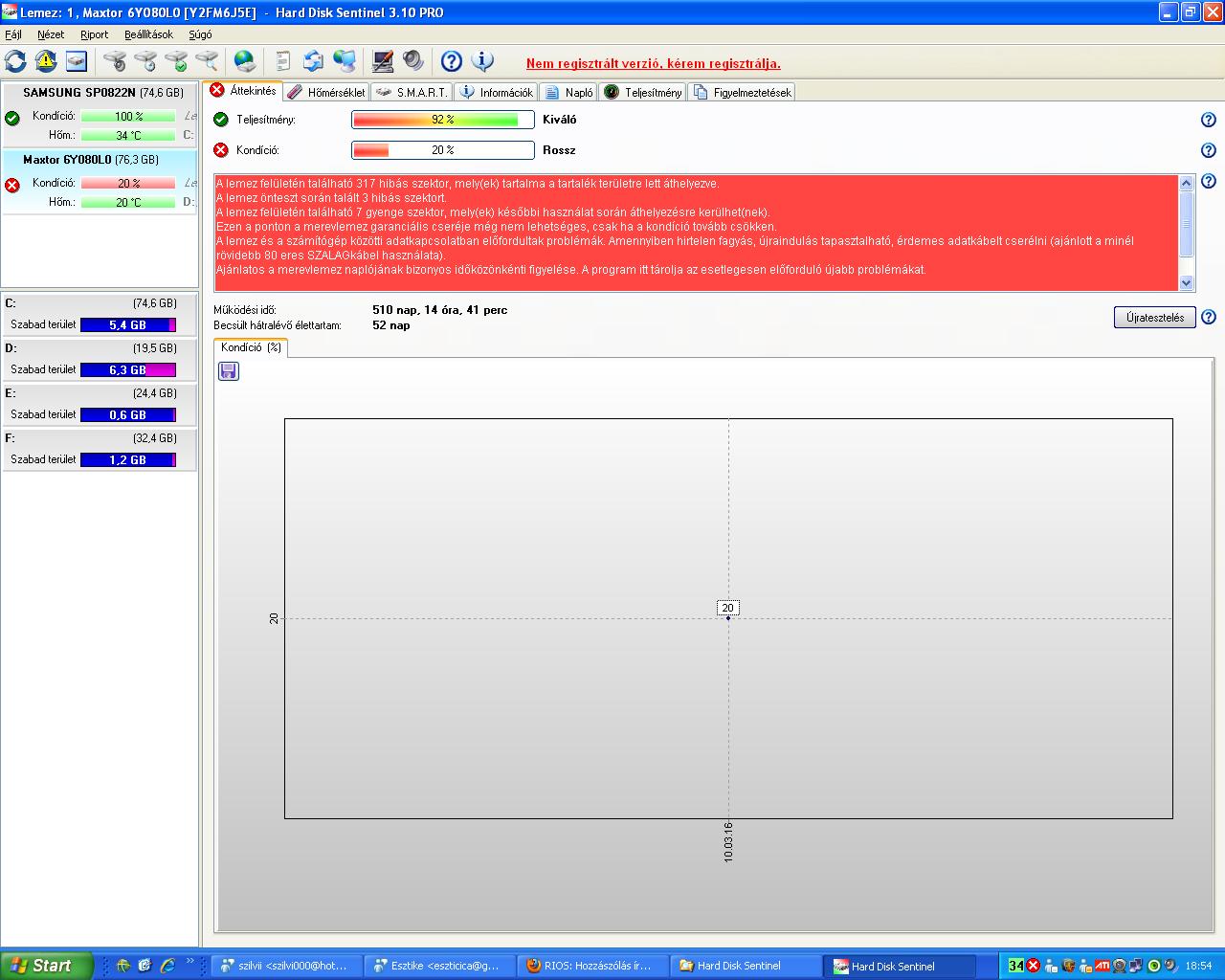The width and height of the screenshot is (1225, 980).
Task: Click the Windows Start button
Action: (46, 966)
